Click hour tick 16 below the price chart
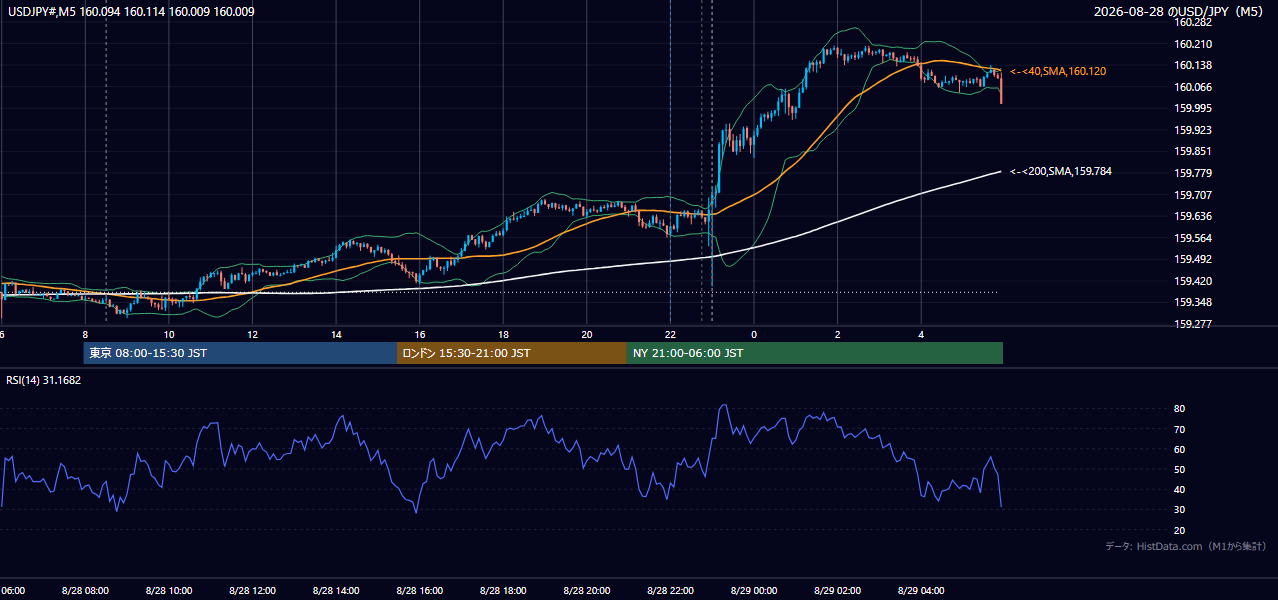The height and width of the screenshot is (600, 1278). click(420, 334)
